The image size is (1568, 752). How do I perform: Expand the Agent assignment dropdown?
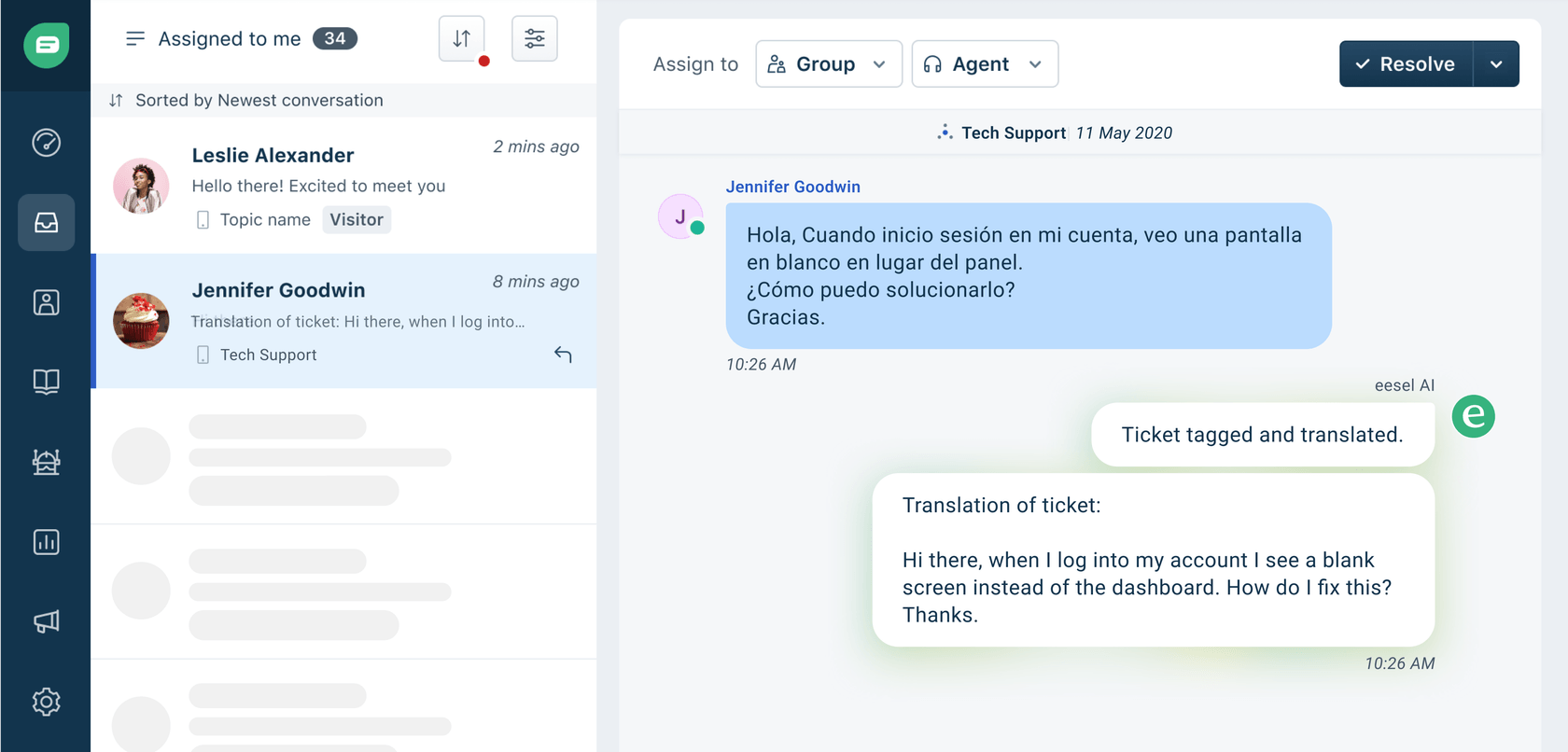point(985,64)
